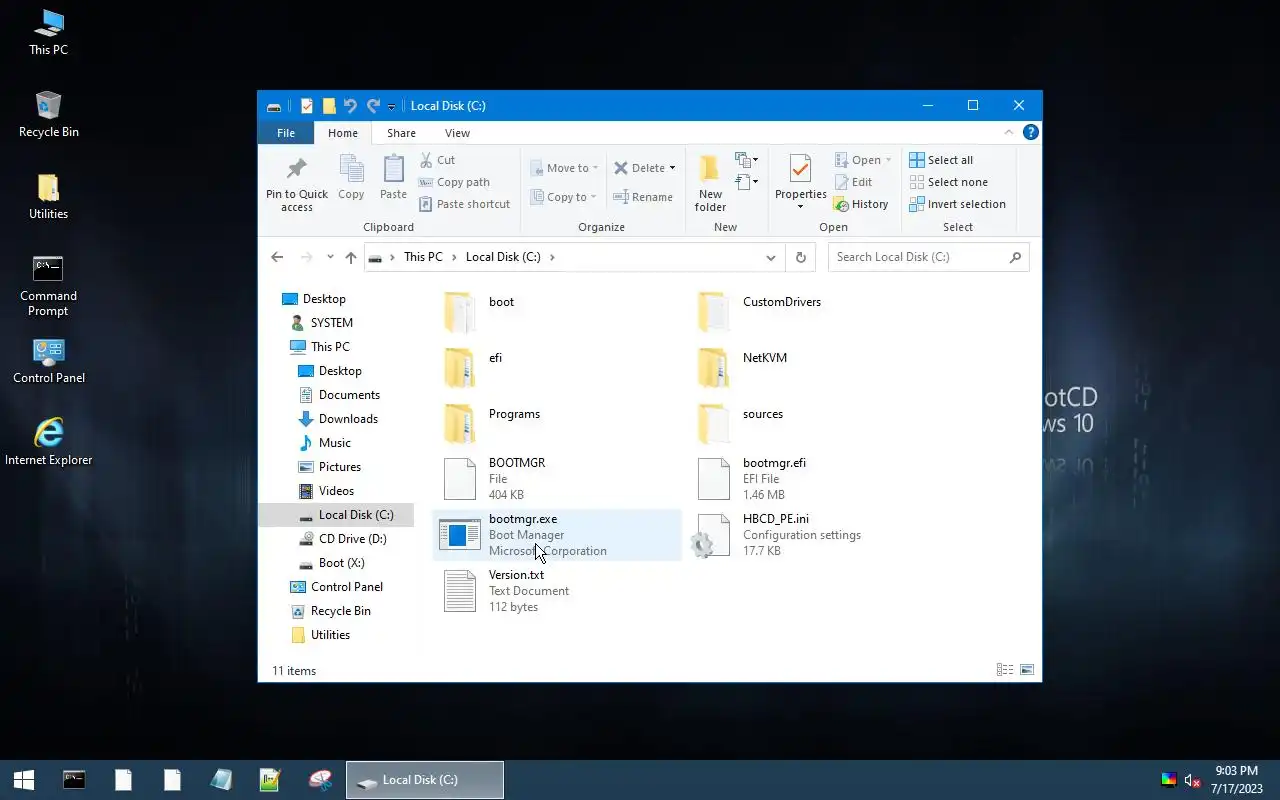1280x800 pixels.
Task: Open the File explorer Help icon
Action: tap(1031, 132)
